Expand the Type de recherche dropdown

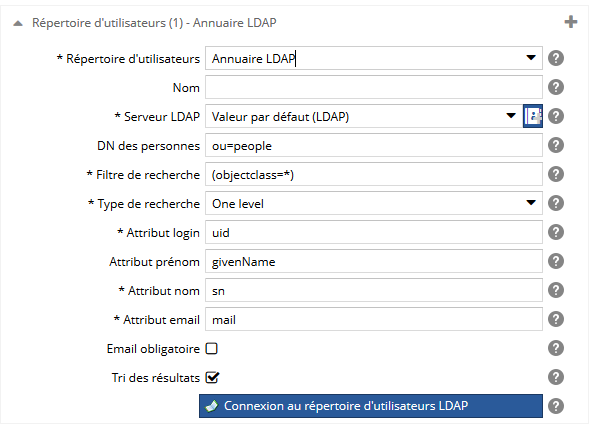click(x=374, y=203)
